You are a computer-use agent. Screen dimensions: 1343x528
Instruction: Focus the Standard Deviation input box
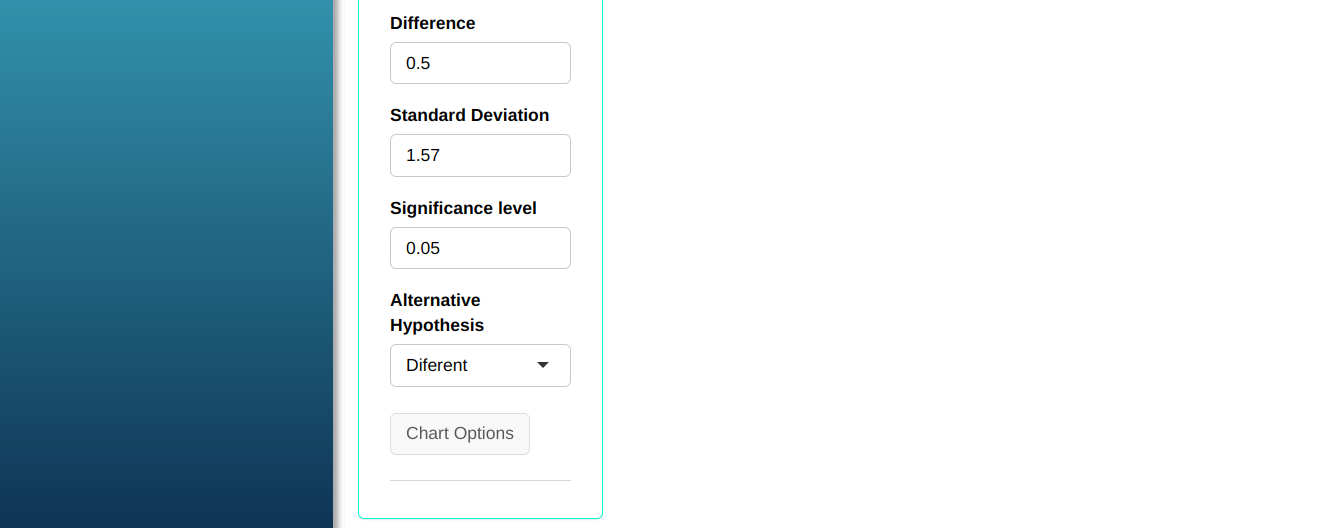(480, 156)
